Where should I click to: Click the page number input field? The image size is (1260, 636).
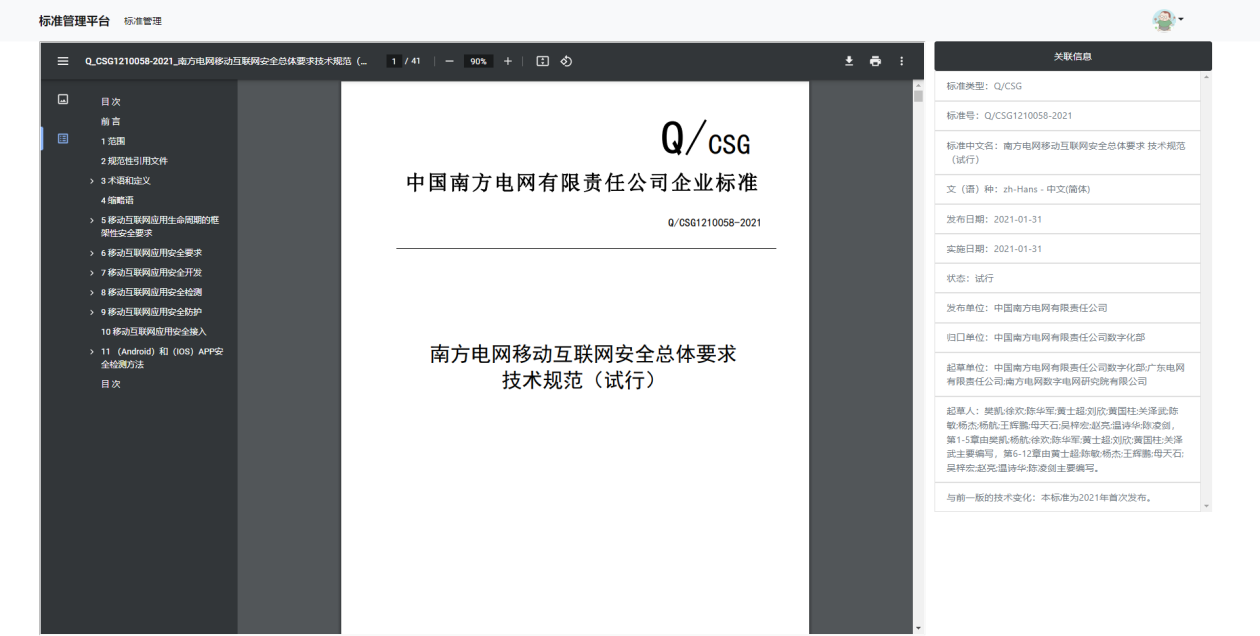[x=395, y=61]
